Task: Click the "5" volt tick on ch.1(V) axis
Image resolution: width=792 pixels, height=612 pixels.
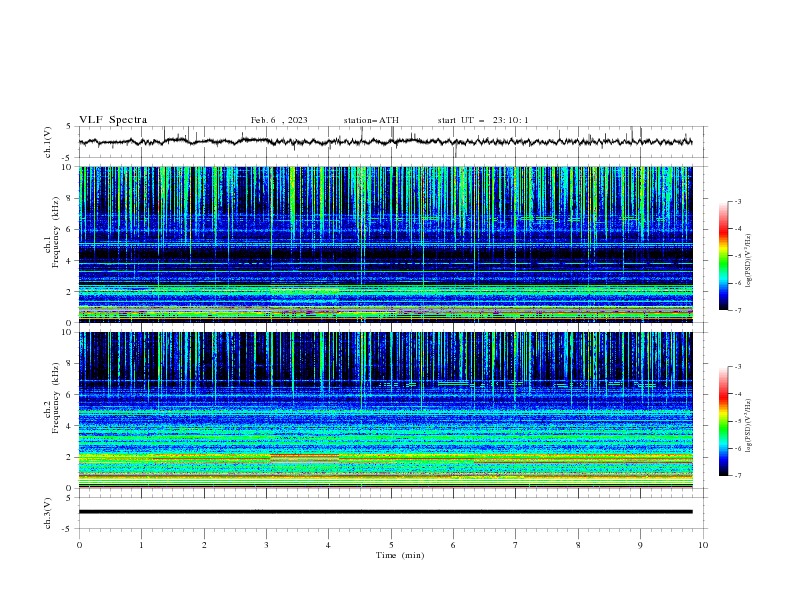Action: click(x=69, y=126)
